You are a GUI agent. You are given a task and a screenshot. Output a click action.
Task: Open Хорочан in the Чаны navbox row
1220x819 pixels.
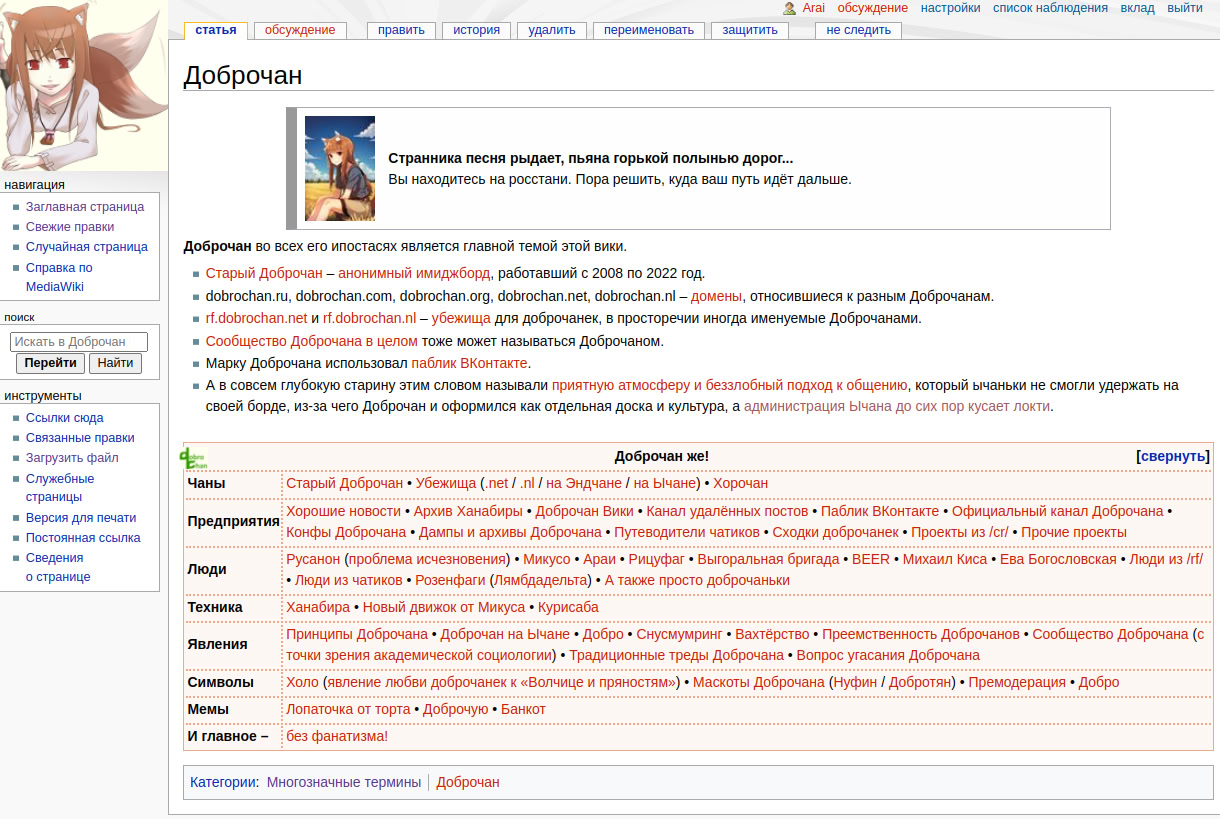click(x=740, y=483)
